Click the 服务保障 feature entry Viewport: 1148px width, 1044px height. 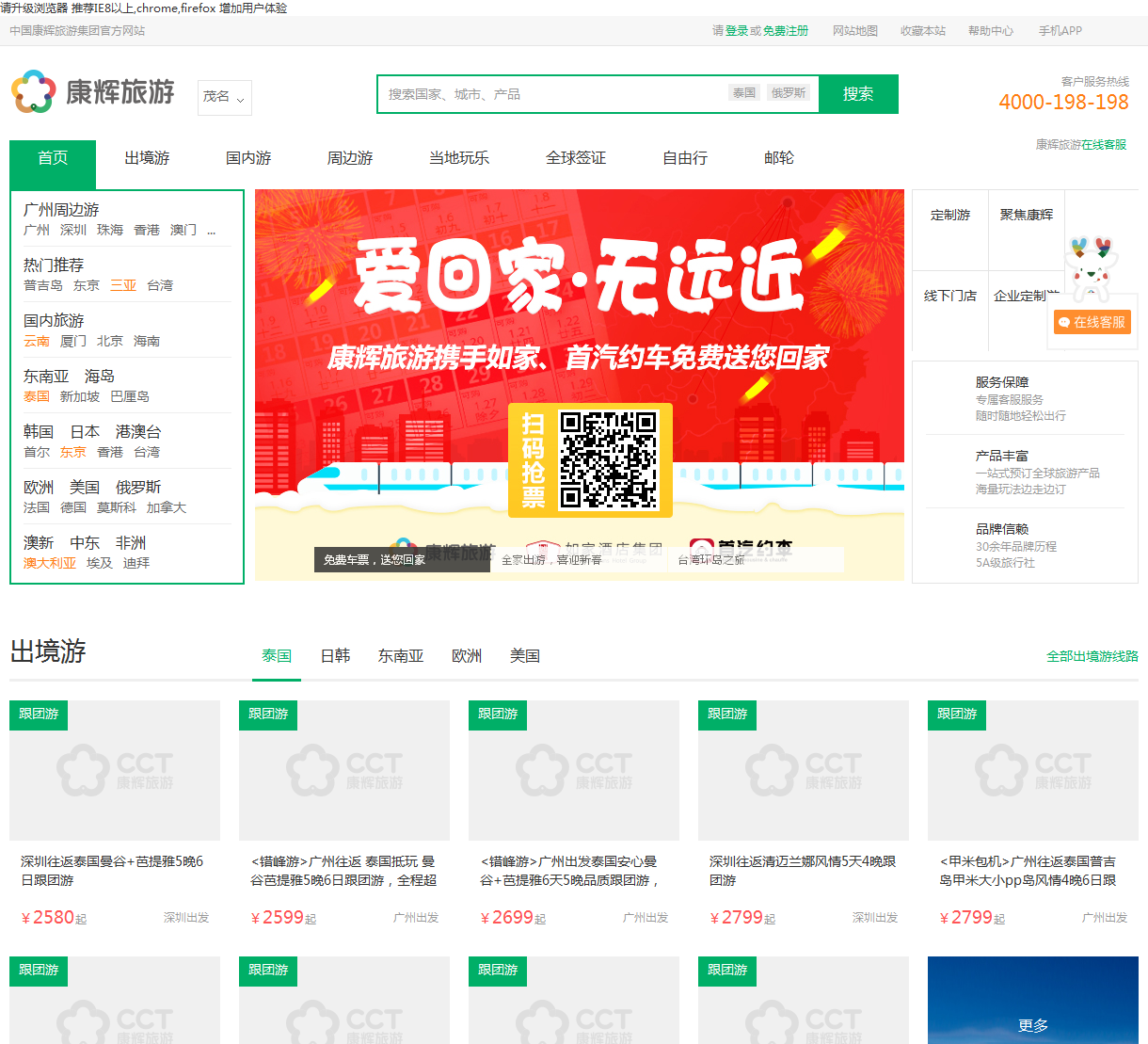[1026, 398]
